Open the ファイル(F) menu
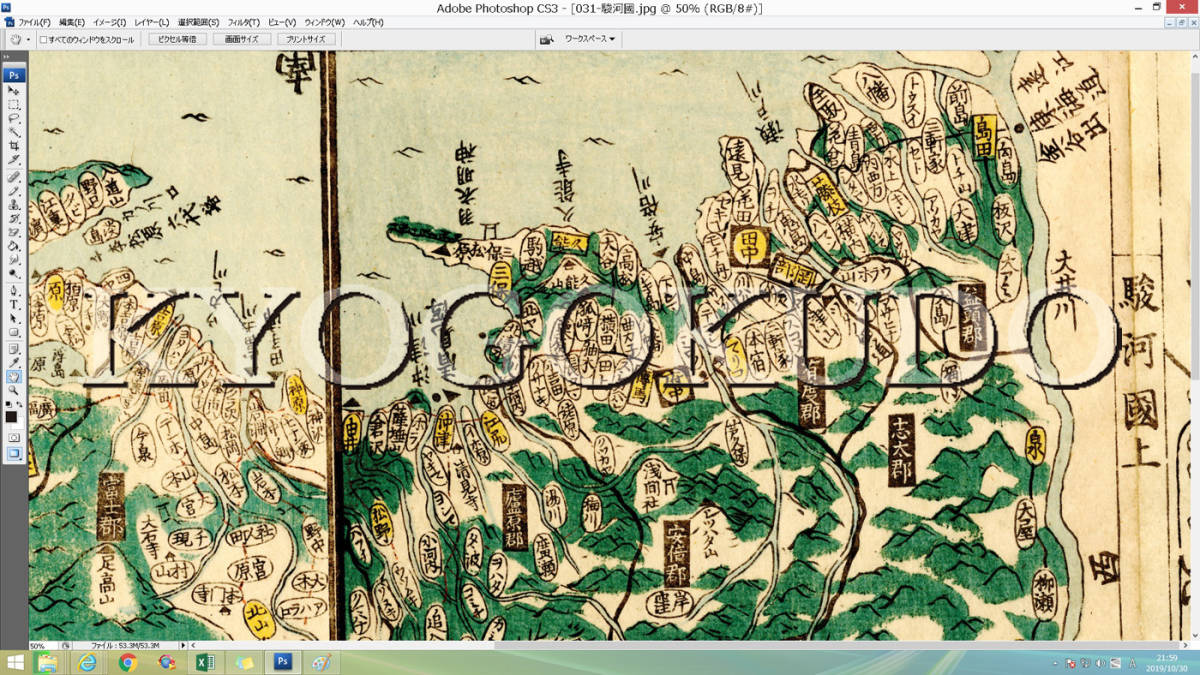 coord(35,21)
